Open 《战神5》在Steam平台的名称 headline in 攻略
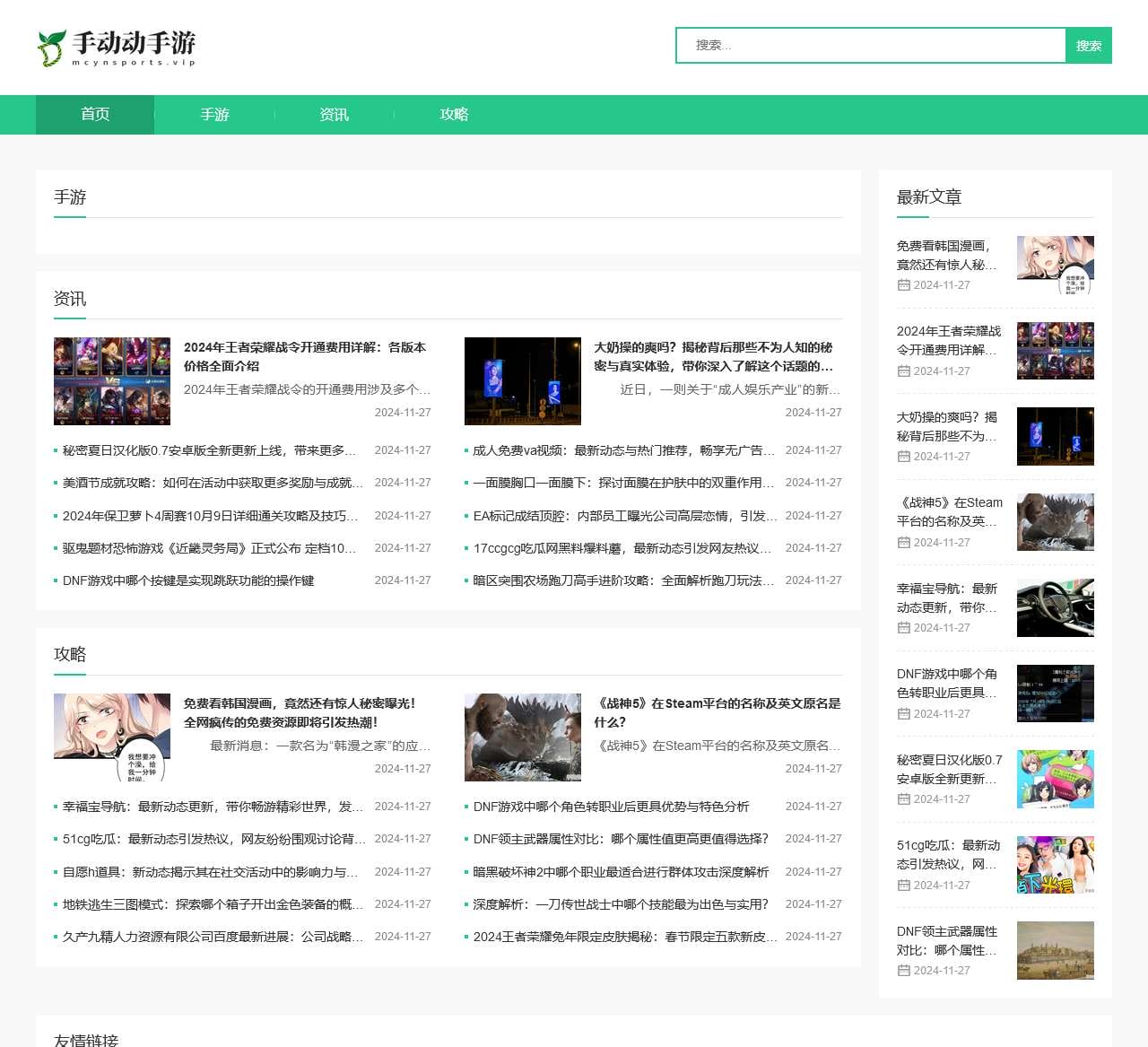 pyautogui.click(x=717, y=712)
